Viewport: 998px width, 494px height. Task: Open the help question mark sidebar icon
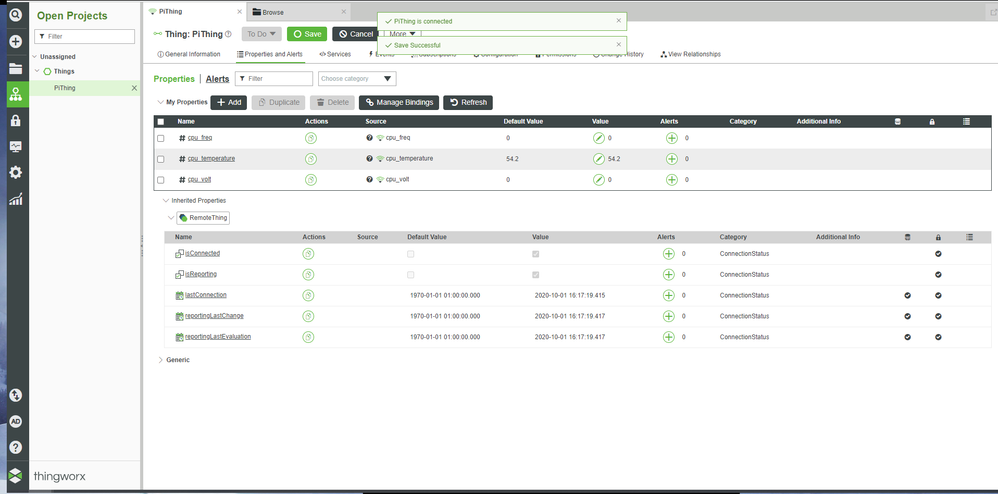click(x=16, y=447)
